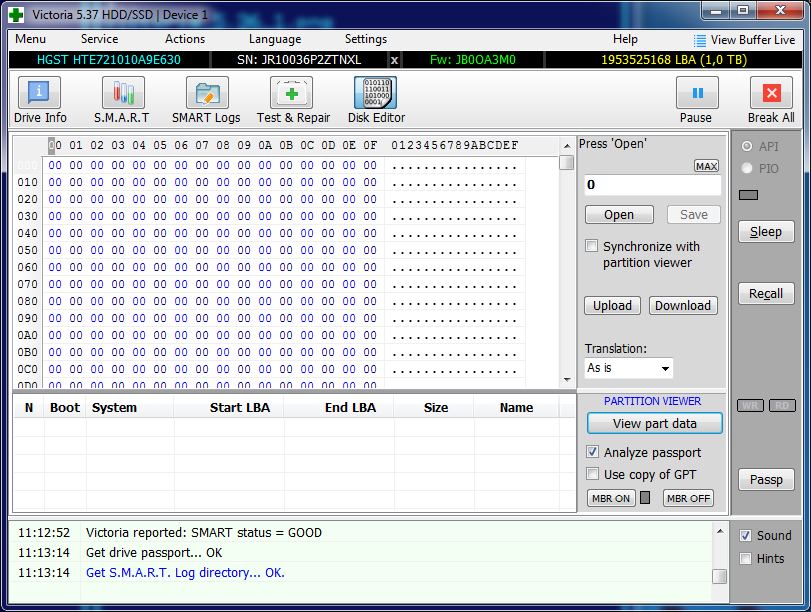Image resolution: width=811 pixels, height=612 pixels.
Task: Click the Passp button
Action: [x=766, y=480]
